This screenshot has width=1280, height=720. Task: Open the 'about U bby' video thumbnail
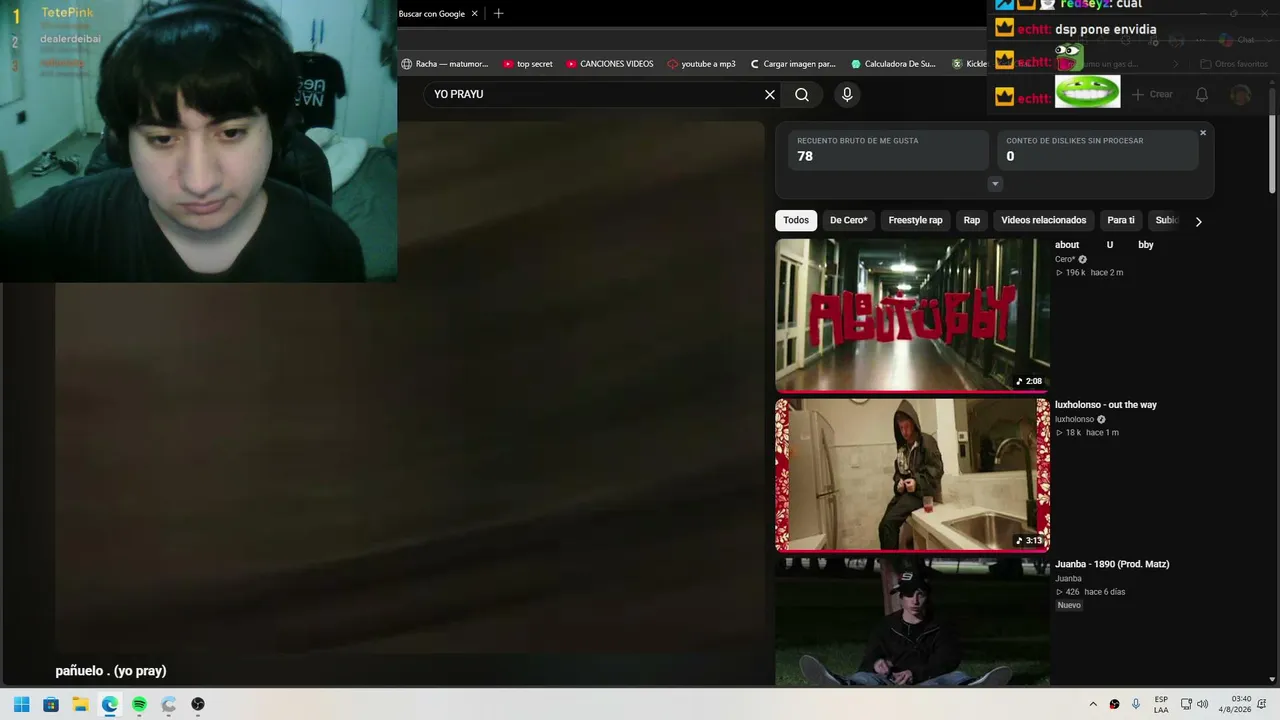click(x=913, y=315)
